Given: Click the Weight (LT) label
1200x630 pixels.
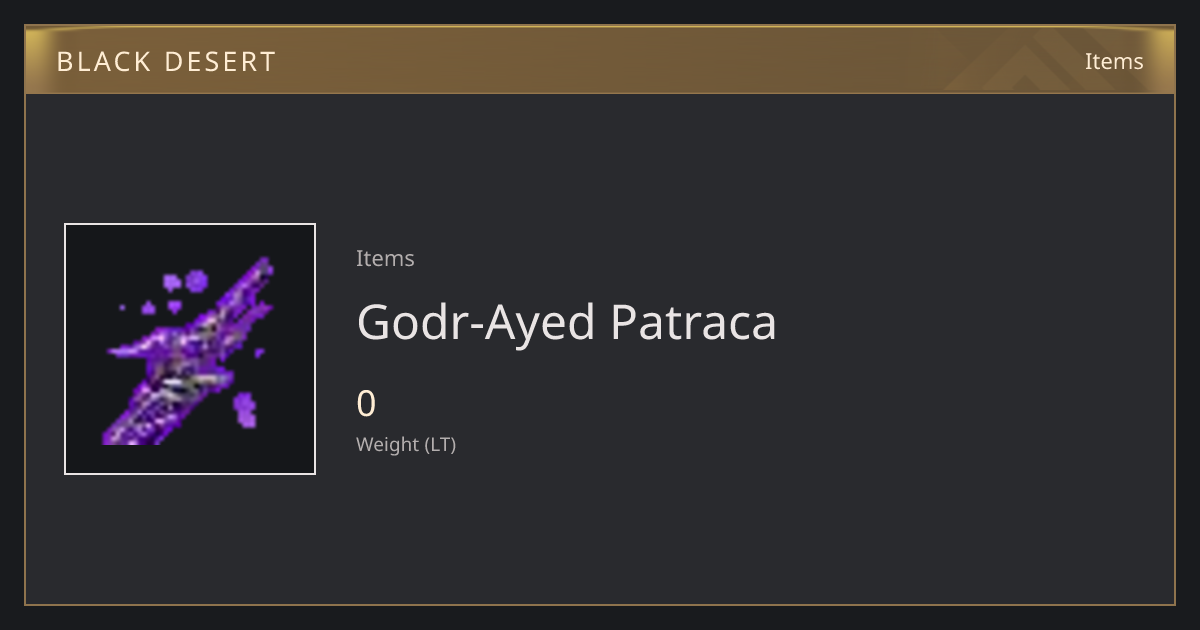Looking at the screenshot, I should pyautogui.click(x=406, y=444).
